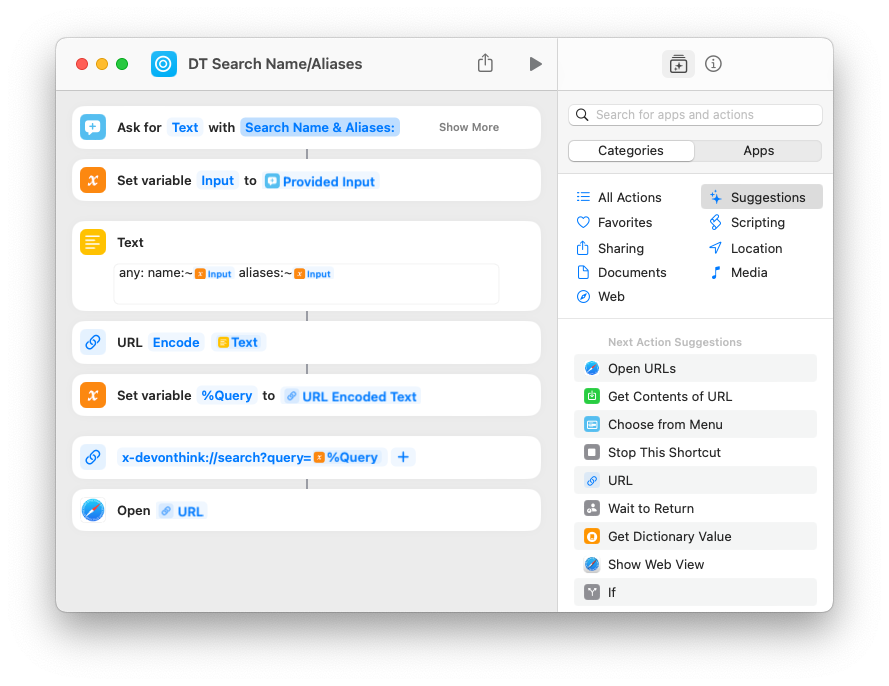Click the Safari icon in Open action

click(x=93, y=510)
